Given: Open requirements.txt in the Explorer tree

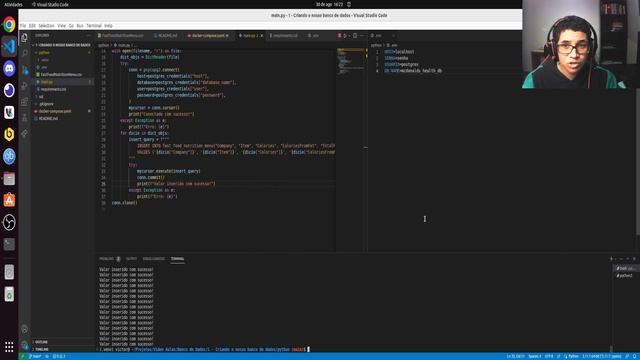Looking at the screenshot, I should pos(63,89).
